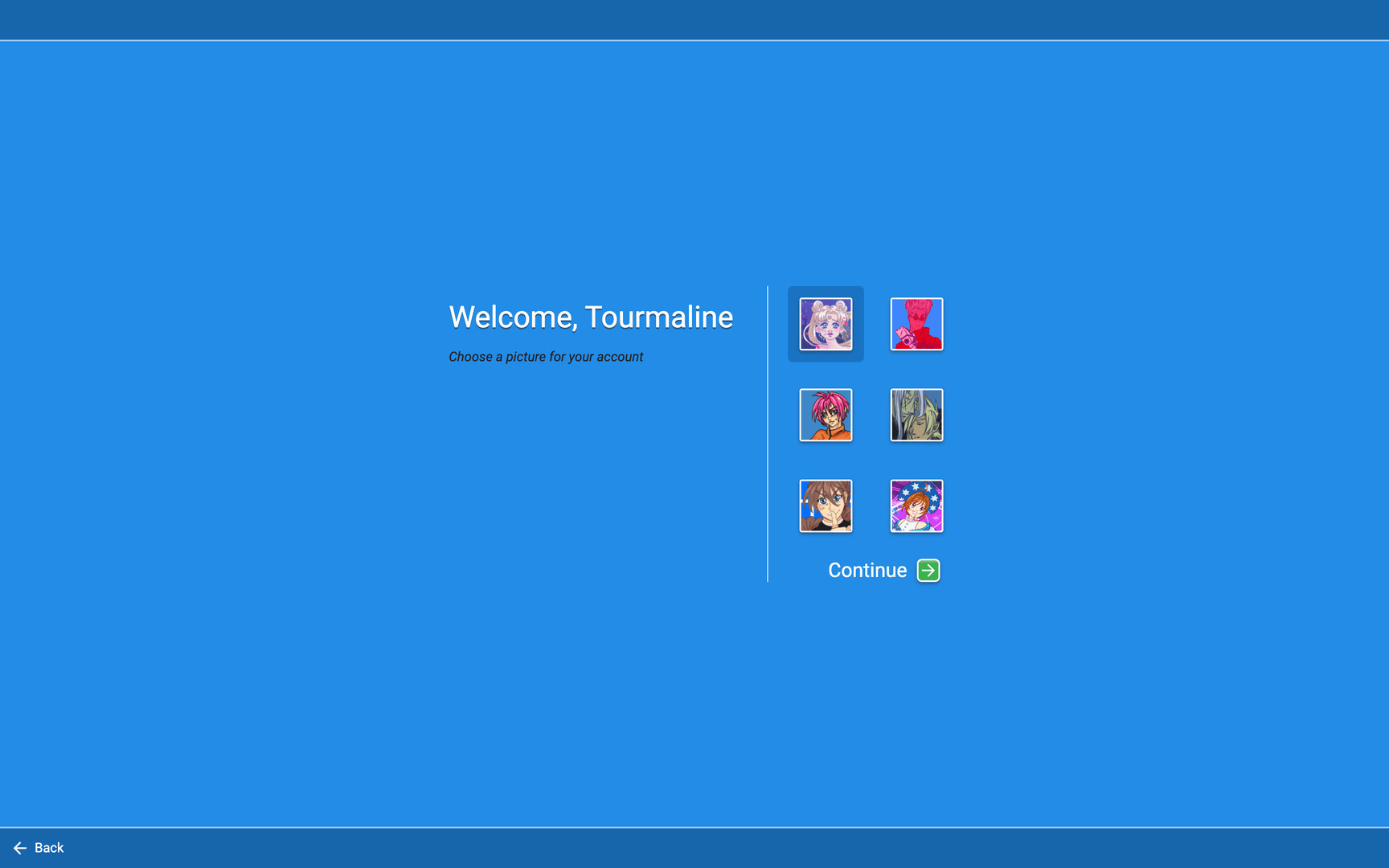Click the Welcome, Tourmaline heading
1389x868 pixels.
pos(591,317)
